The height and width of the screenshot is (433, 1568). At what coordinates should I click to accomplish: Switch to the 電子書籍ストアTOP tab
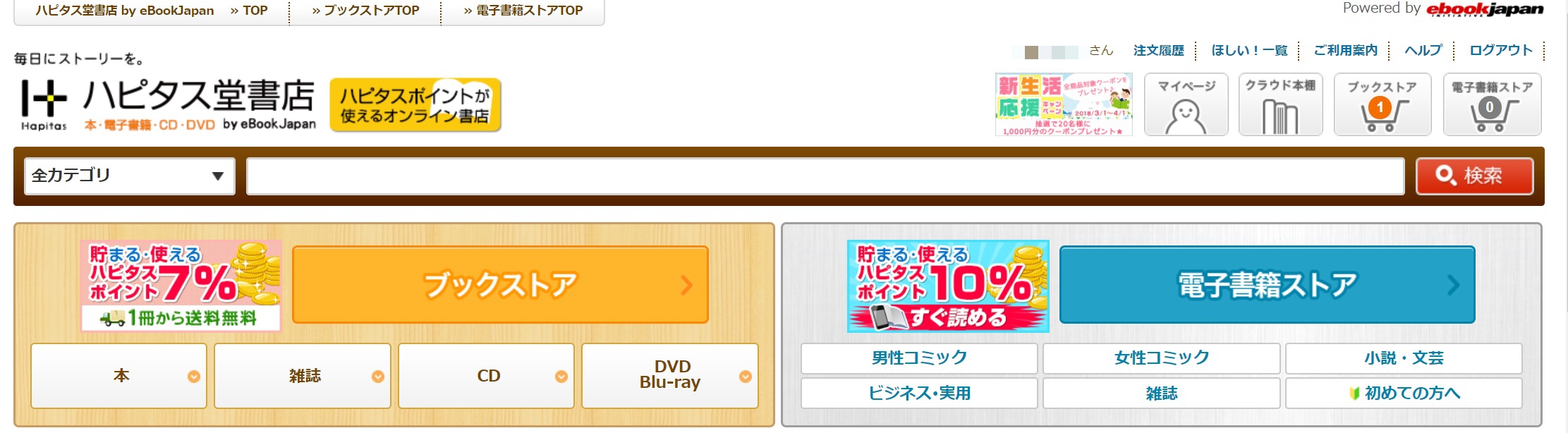click(523, 11)
